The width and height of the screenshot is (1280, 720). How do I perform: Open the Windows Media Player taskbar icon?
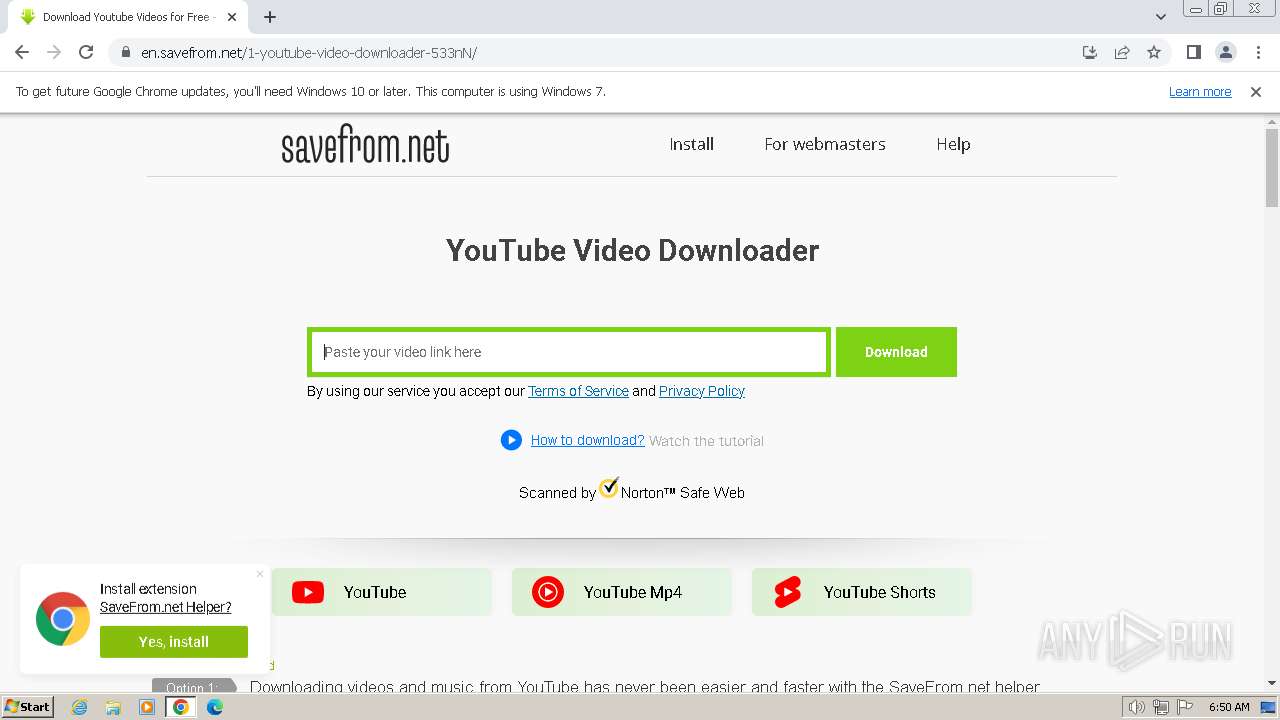point(147,707)
